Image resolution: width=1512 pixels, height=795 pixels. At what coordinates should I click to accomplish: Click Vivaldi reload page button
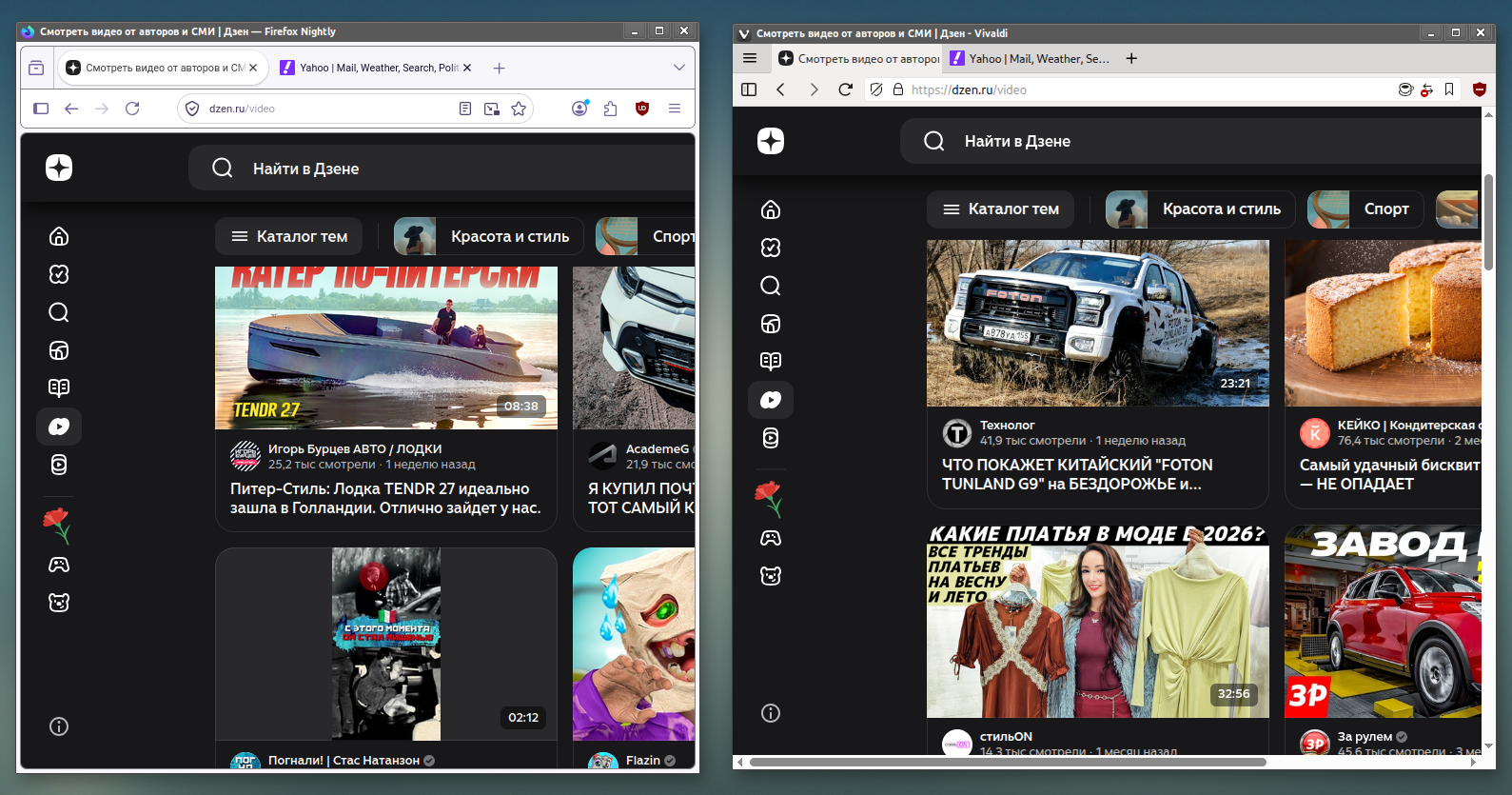tap(845, 89)
